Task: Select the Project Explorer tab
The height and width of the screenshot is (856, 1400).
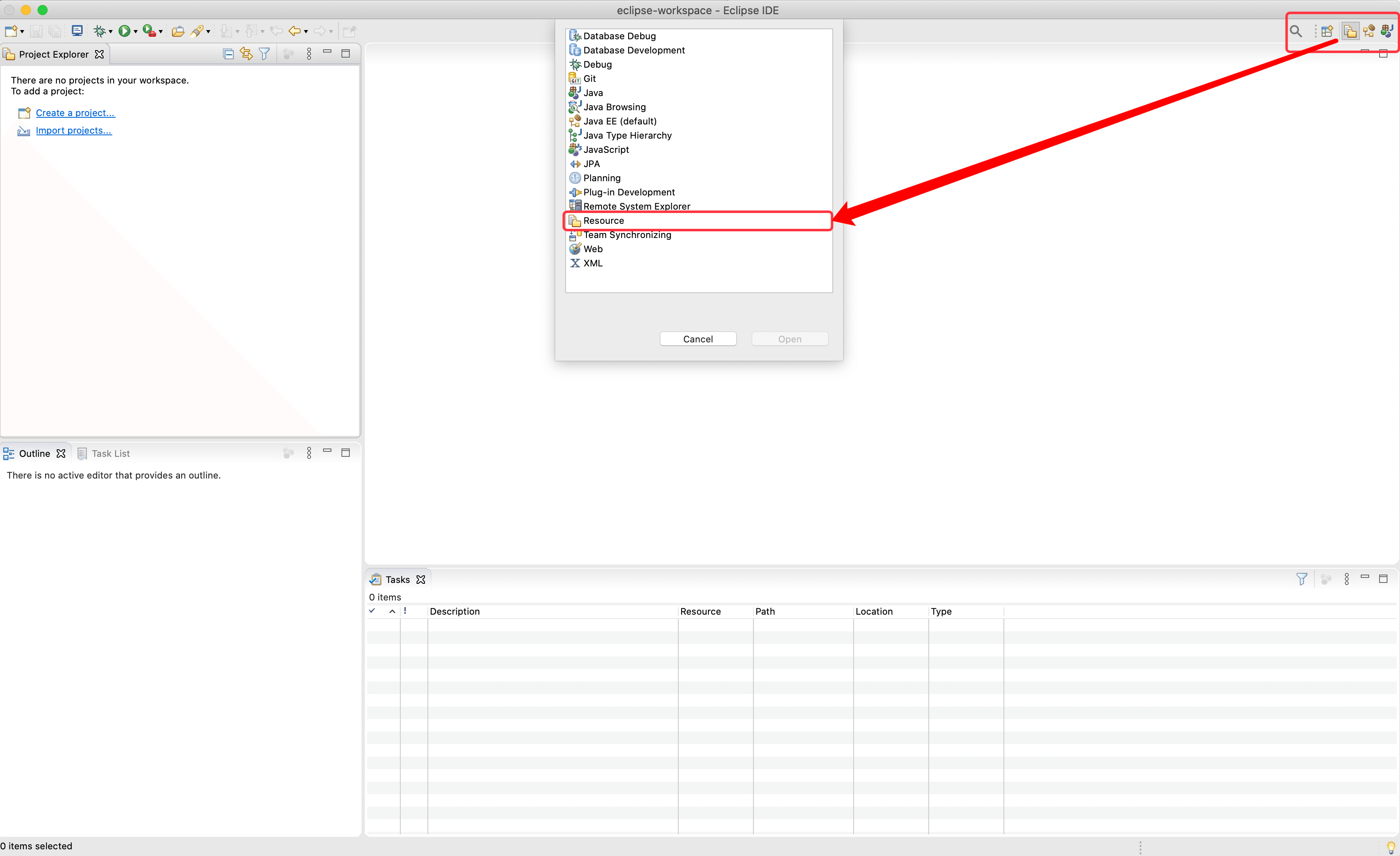Action: click(x=53, y=55)
